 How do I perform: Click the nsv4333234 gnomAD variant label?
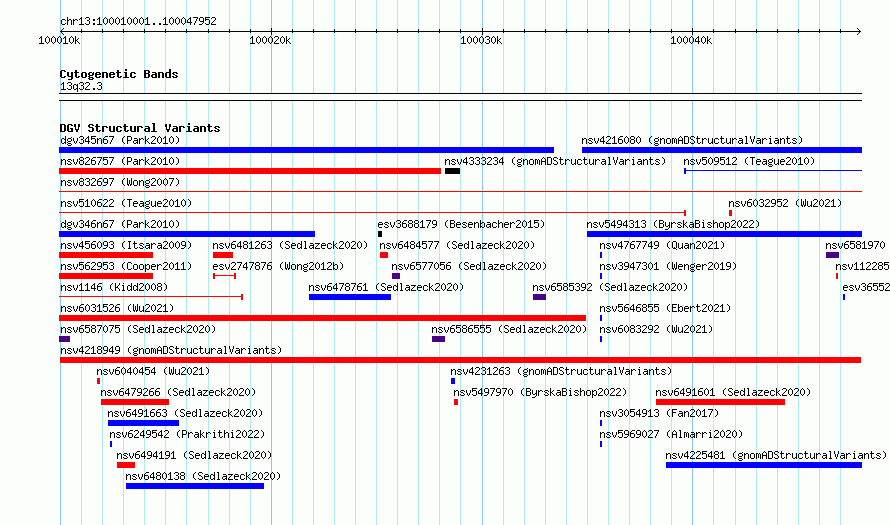[x=555, y=161]
